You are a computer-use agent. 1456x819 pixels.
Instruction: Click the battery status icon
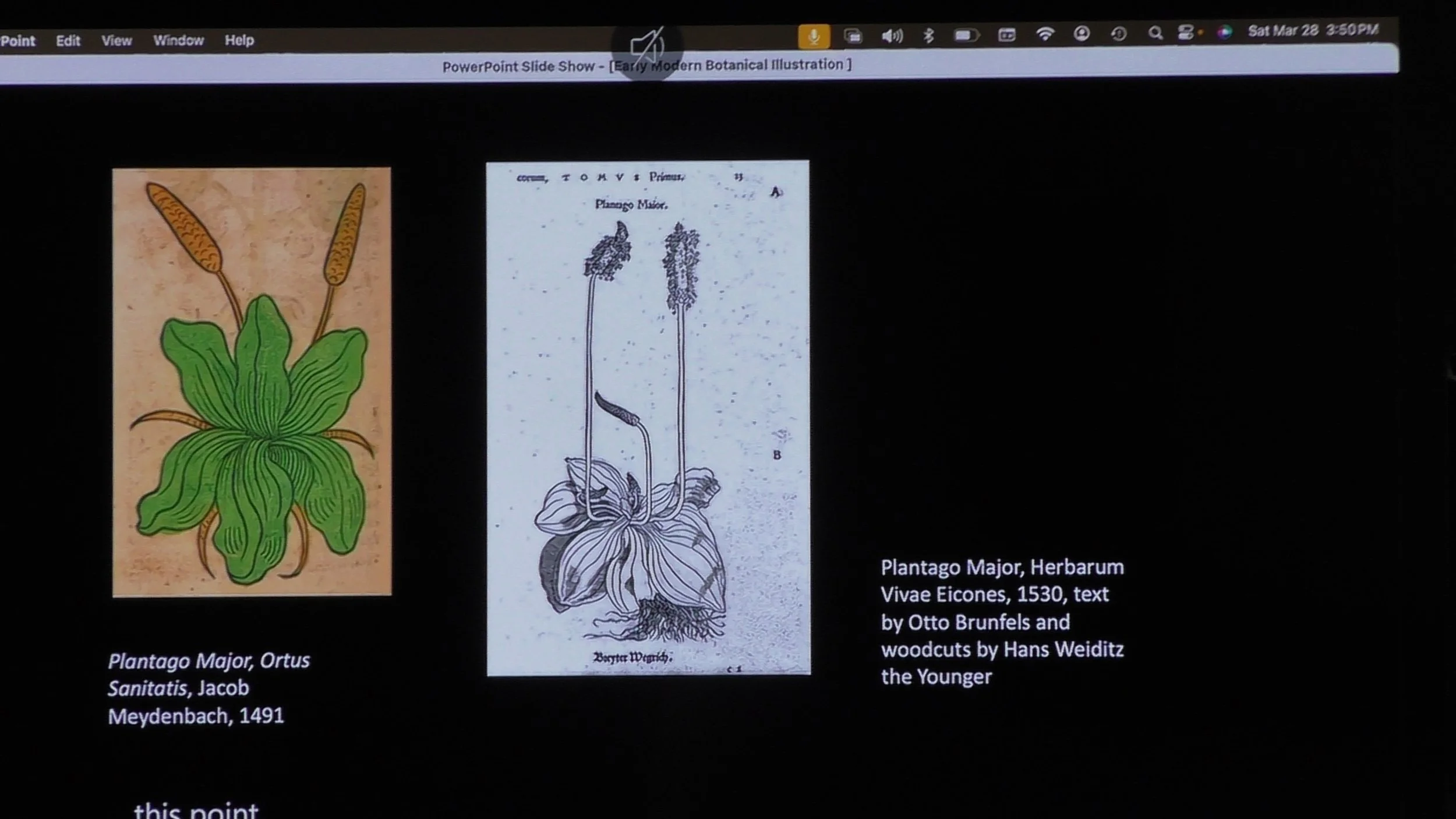966,36
